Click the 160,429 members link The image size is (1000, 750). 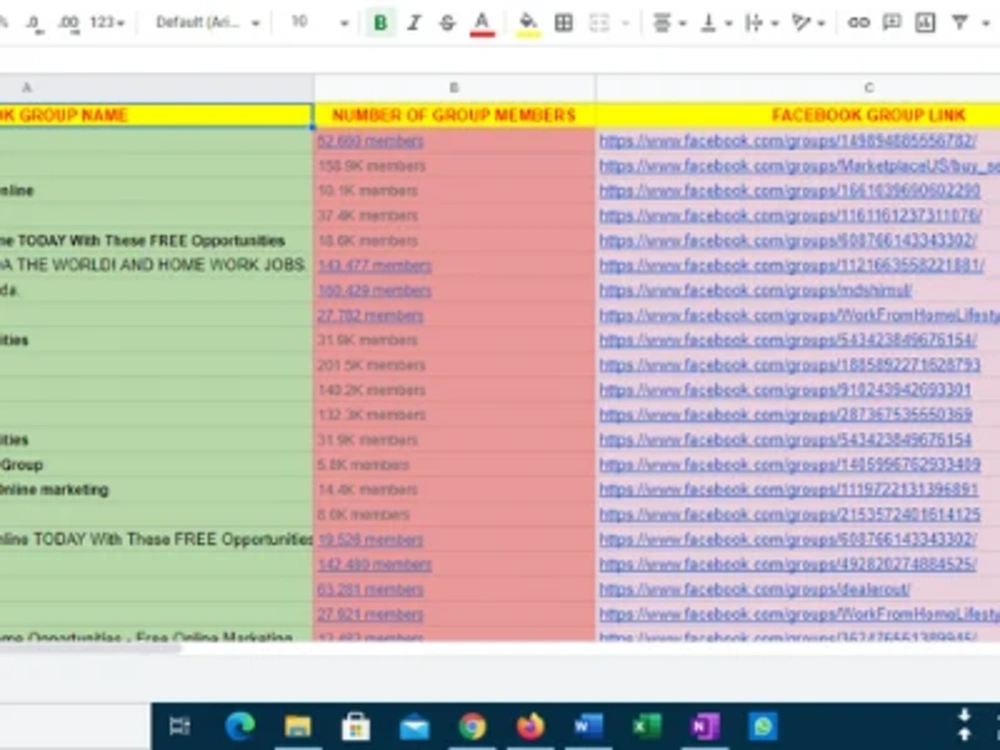pyautogui.click(x=374, y=291)
